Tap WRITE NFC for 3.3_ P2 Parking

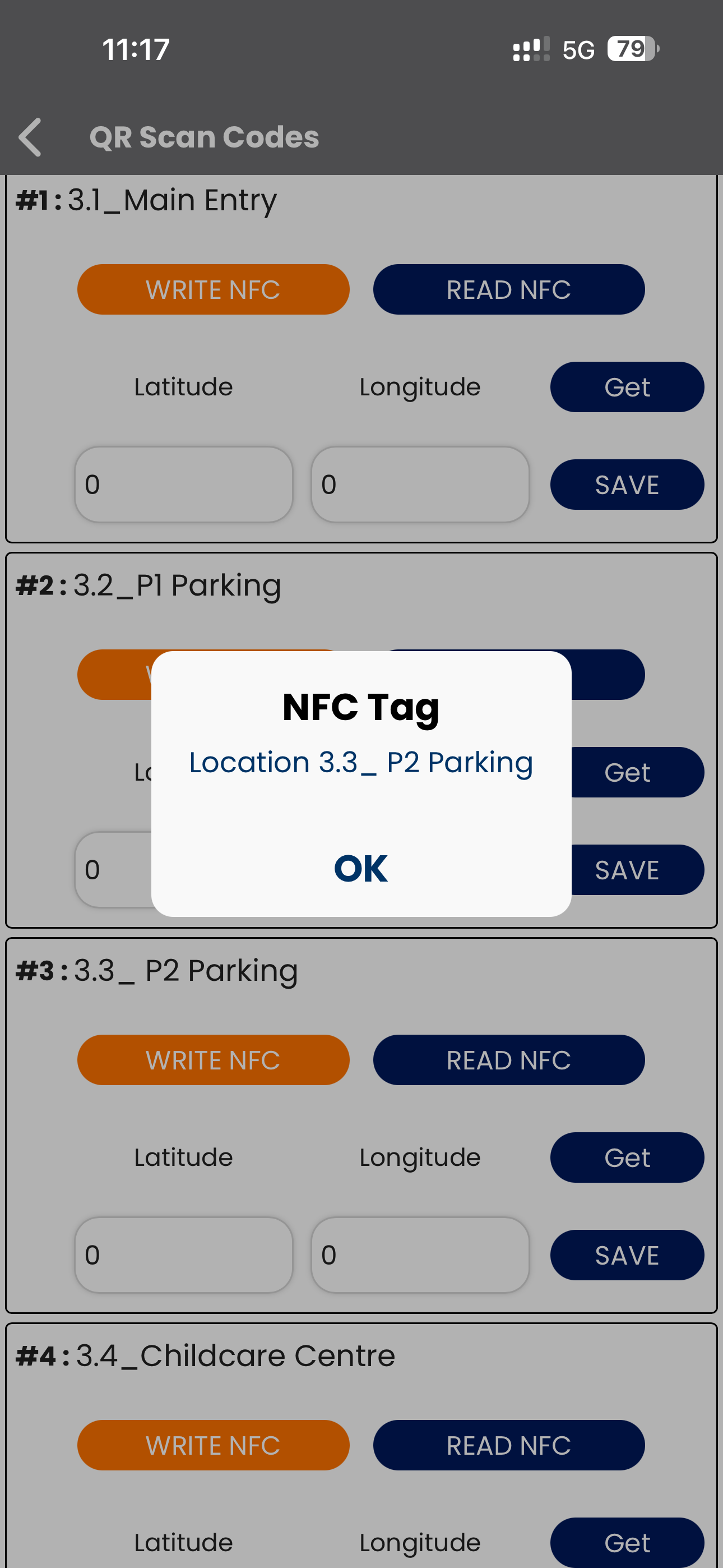[x=213, y=1060]
